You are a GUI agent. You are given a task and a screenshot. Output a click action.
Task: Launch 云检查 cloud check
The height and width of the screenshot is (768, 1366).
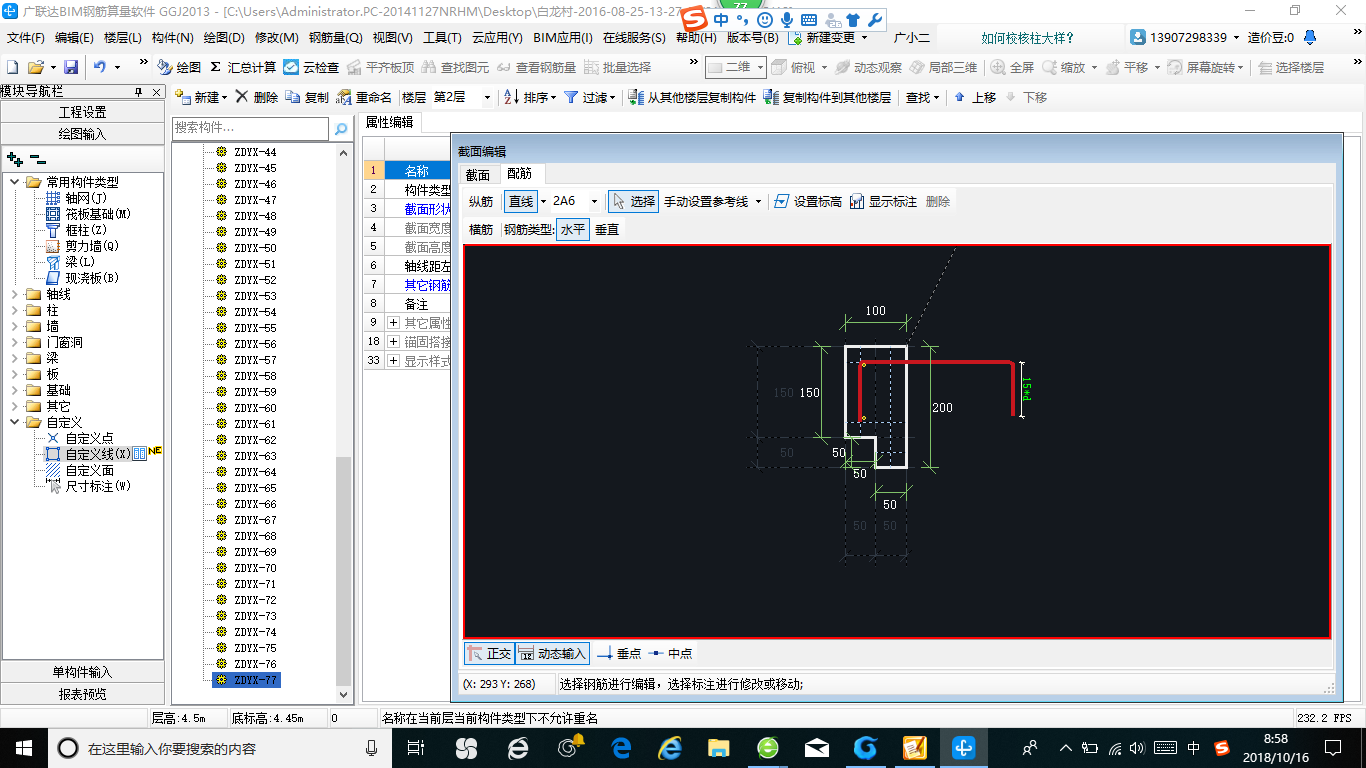click(x=311, y=67)
